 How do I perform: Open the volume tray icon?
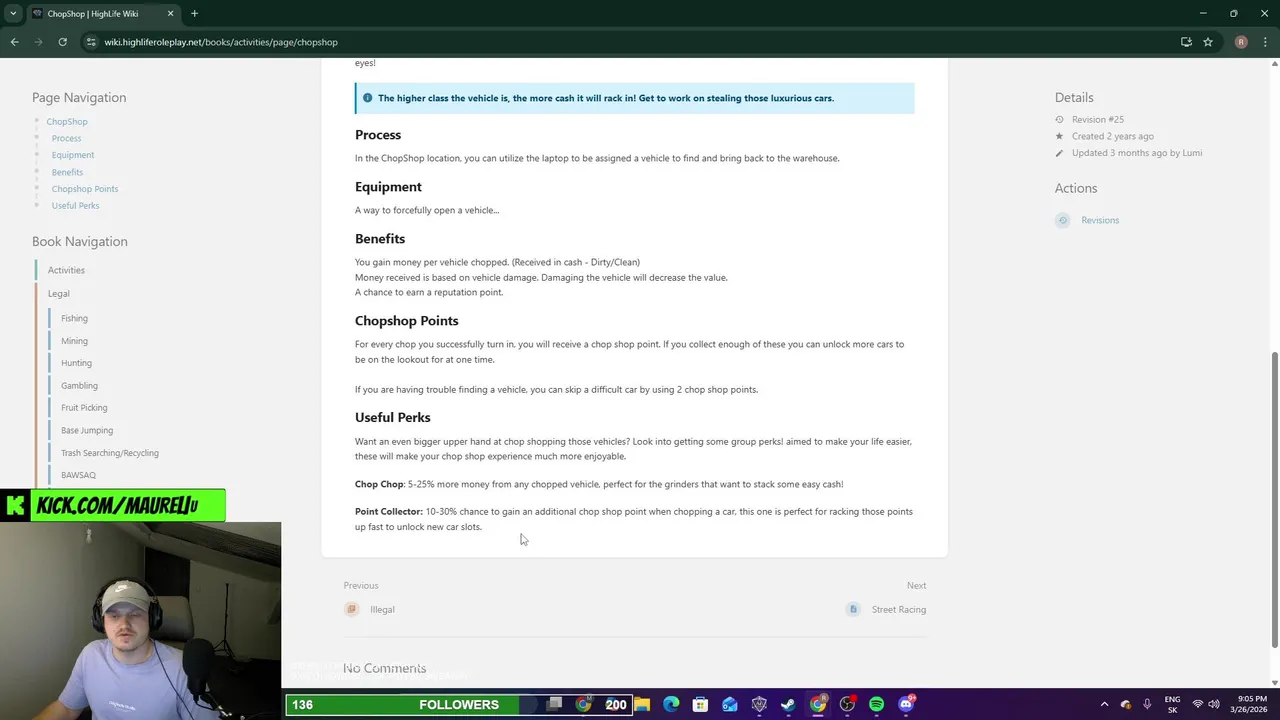click(1215, 705)
